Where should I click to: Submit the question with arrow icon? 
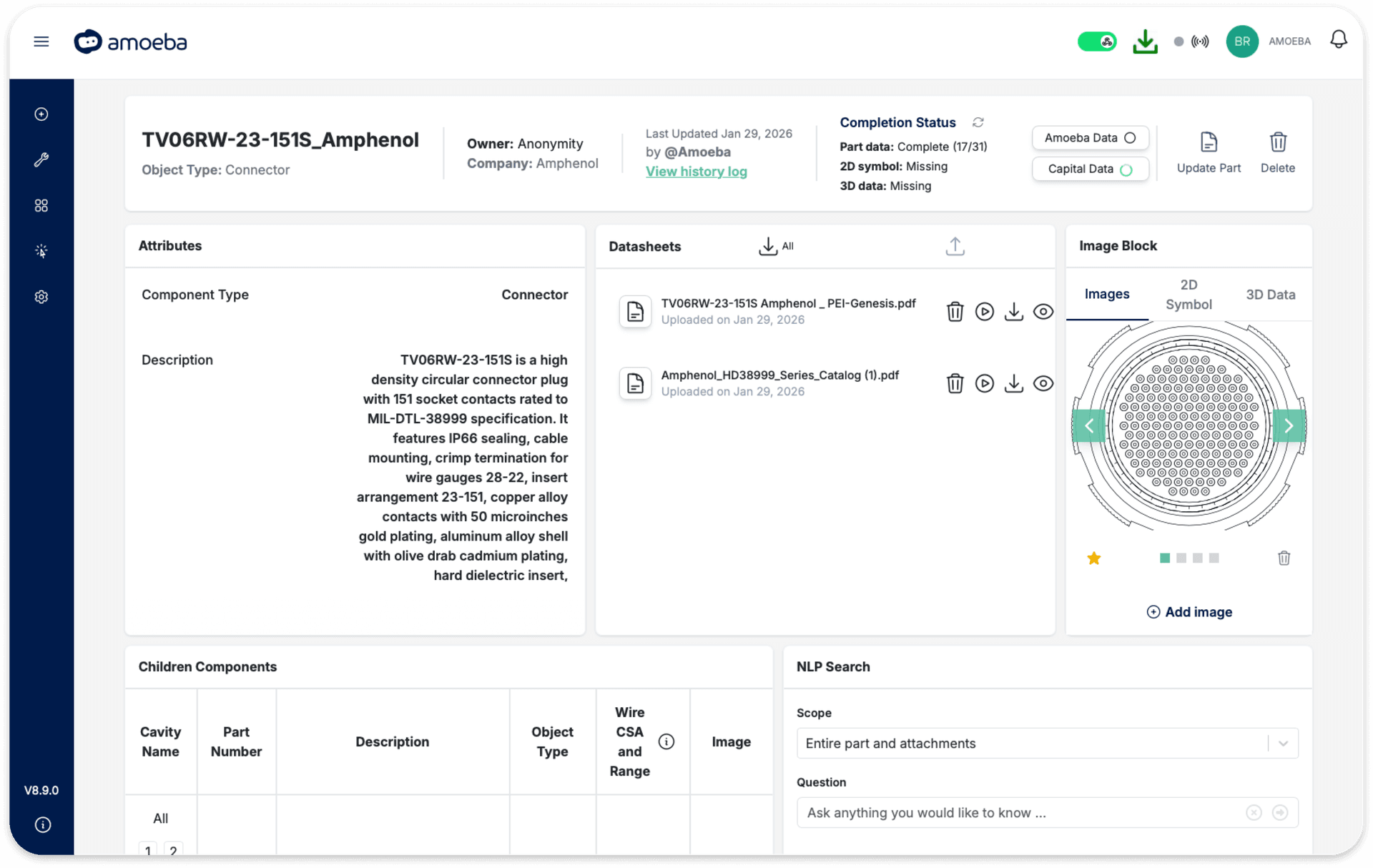click(x=1280, y=813)
